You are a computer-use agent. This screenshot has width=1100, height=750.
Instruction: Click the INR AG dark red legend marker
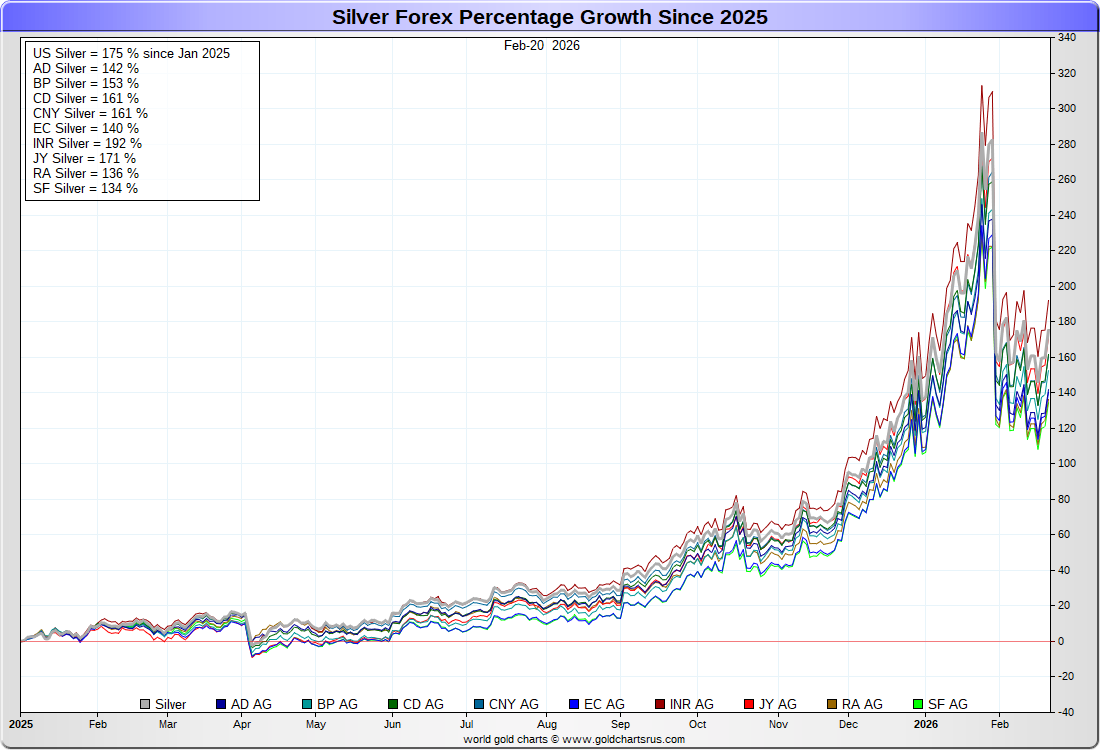pyautogui.click(x=660, y=705)
